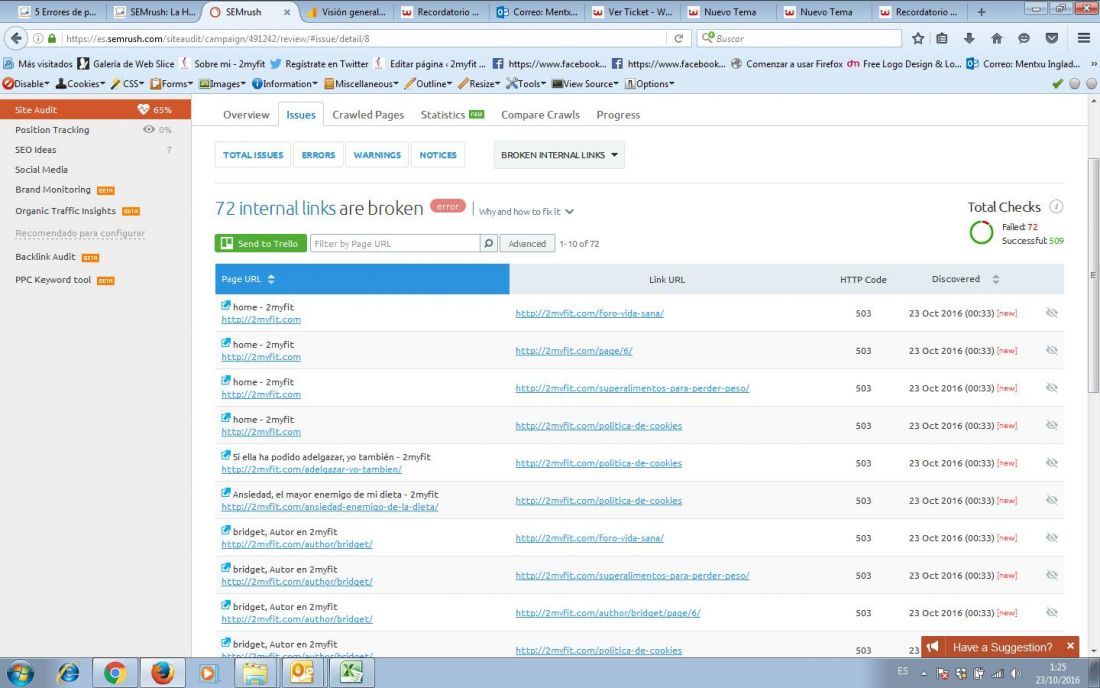Hide bridget row foro-vida-sana issue
The height and width of the screenshot is (688, 1100).
coord(1052,538)
